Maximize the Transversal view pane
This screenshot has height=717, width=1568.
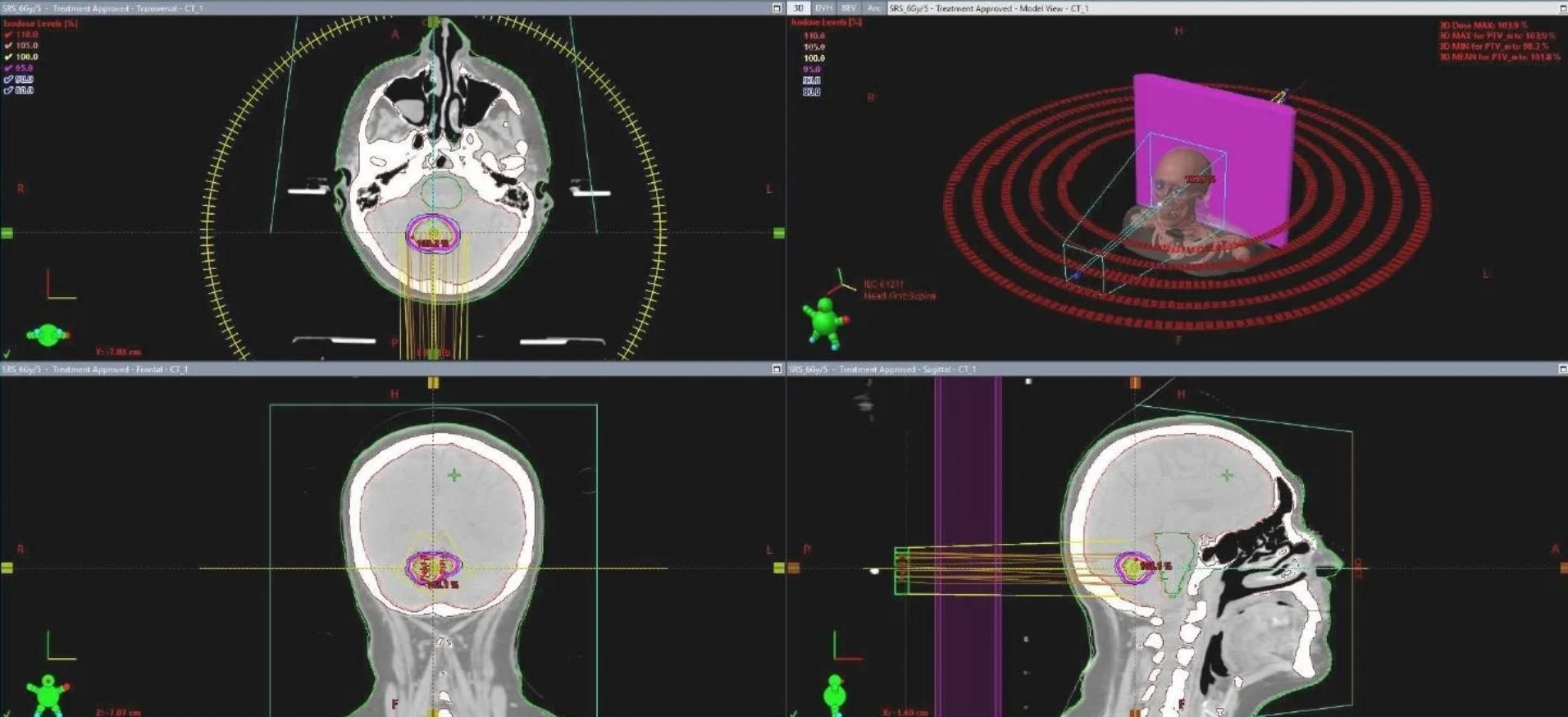[x=777, y=8]
